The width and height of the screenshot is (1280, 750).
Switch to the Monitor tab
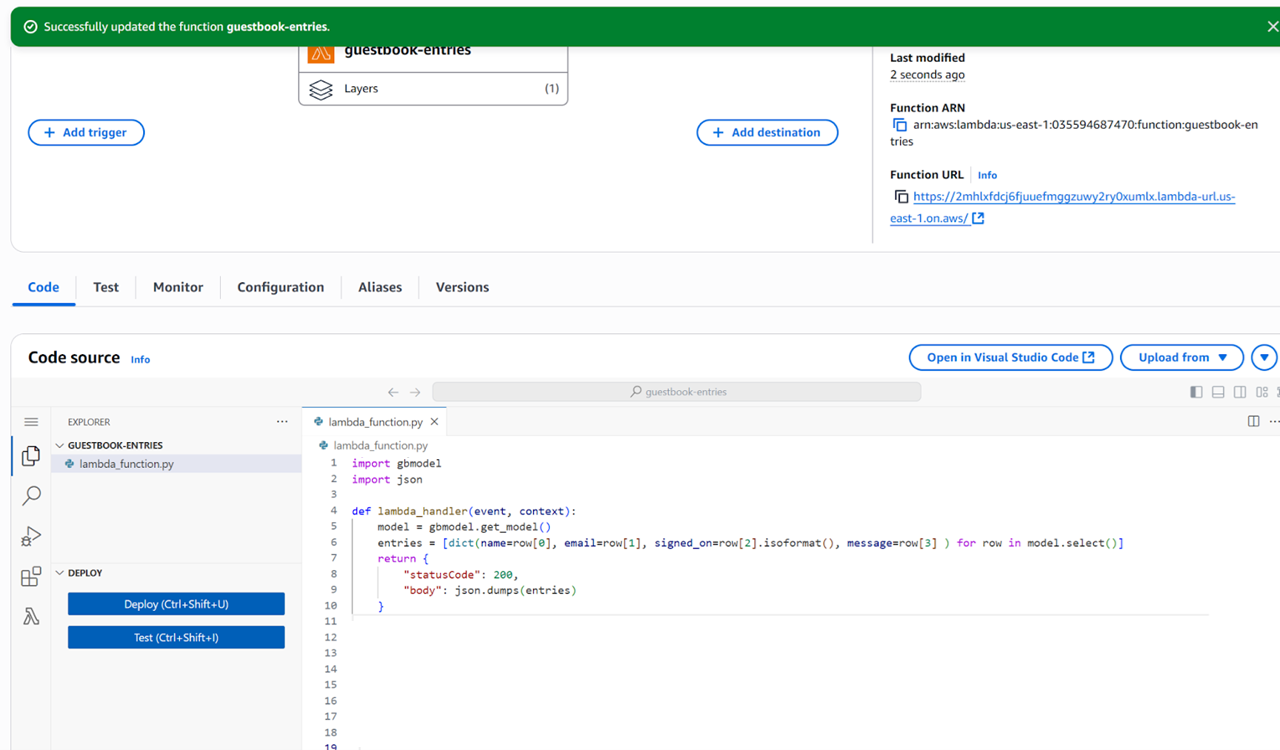pos(178,287)
